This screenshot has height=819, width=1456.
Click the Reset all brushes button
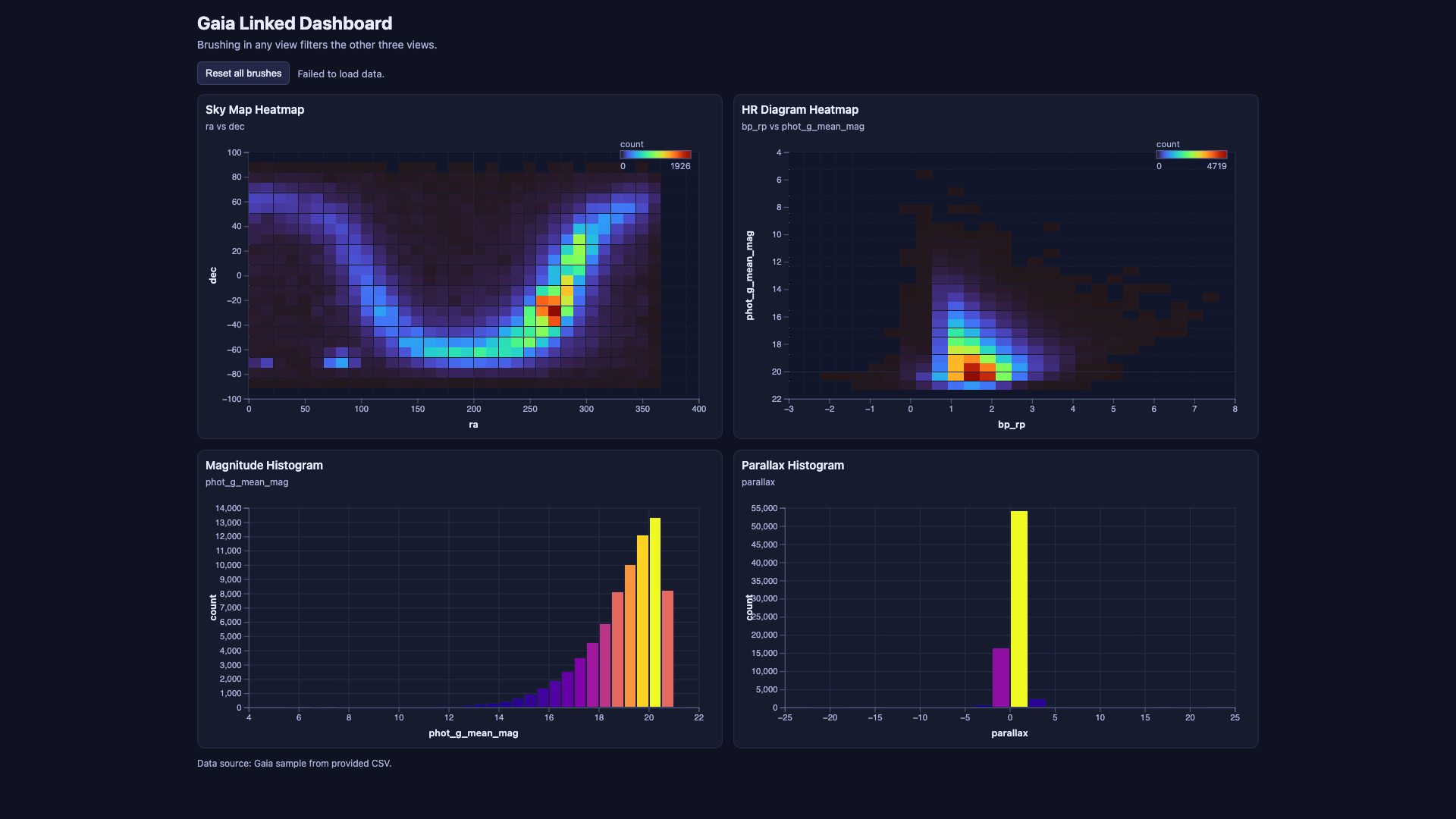(x=243, y=74)
